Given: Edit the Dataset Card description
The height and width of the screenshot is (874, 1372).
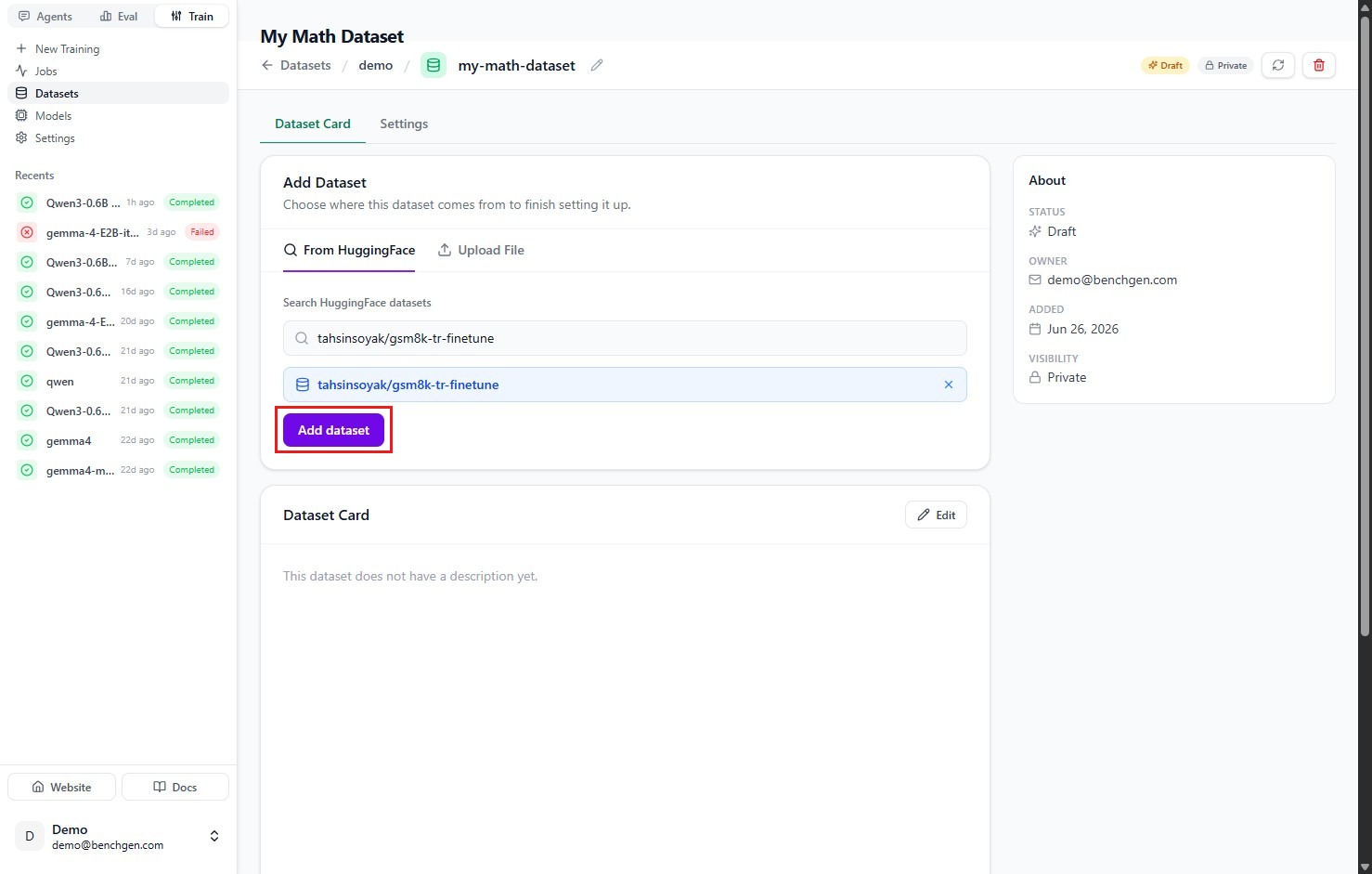Looking at the screenshot, I should [x=936, y=515].
